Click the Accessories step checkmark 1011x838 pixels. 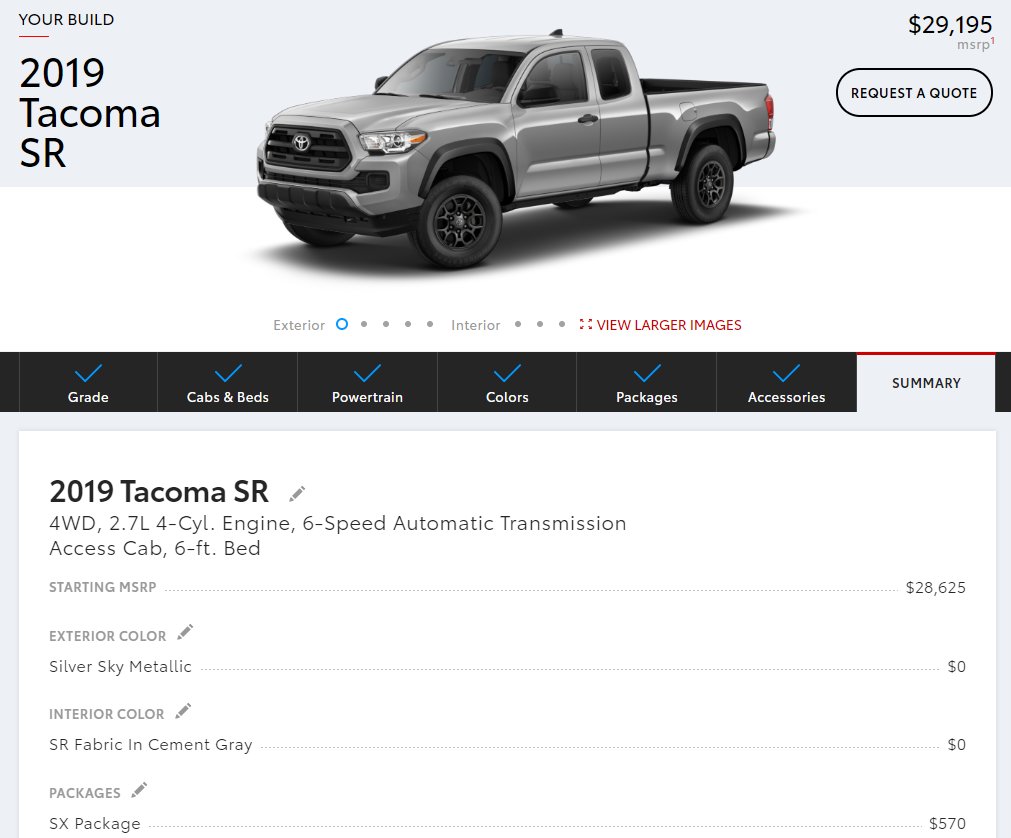click(x=787, y=373)
